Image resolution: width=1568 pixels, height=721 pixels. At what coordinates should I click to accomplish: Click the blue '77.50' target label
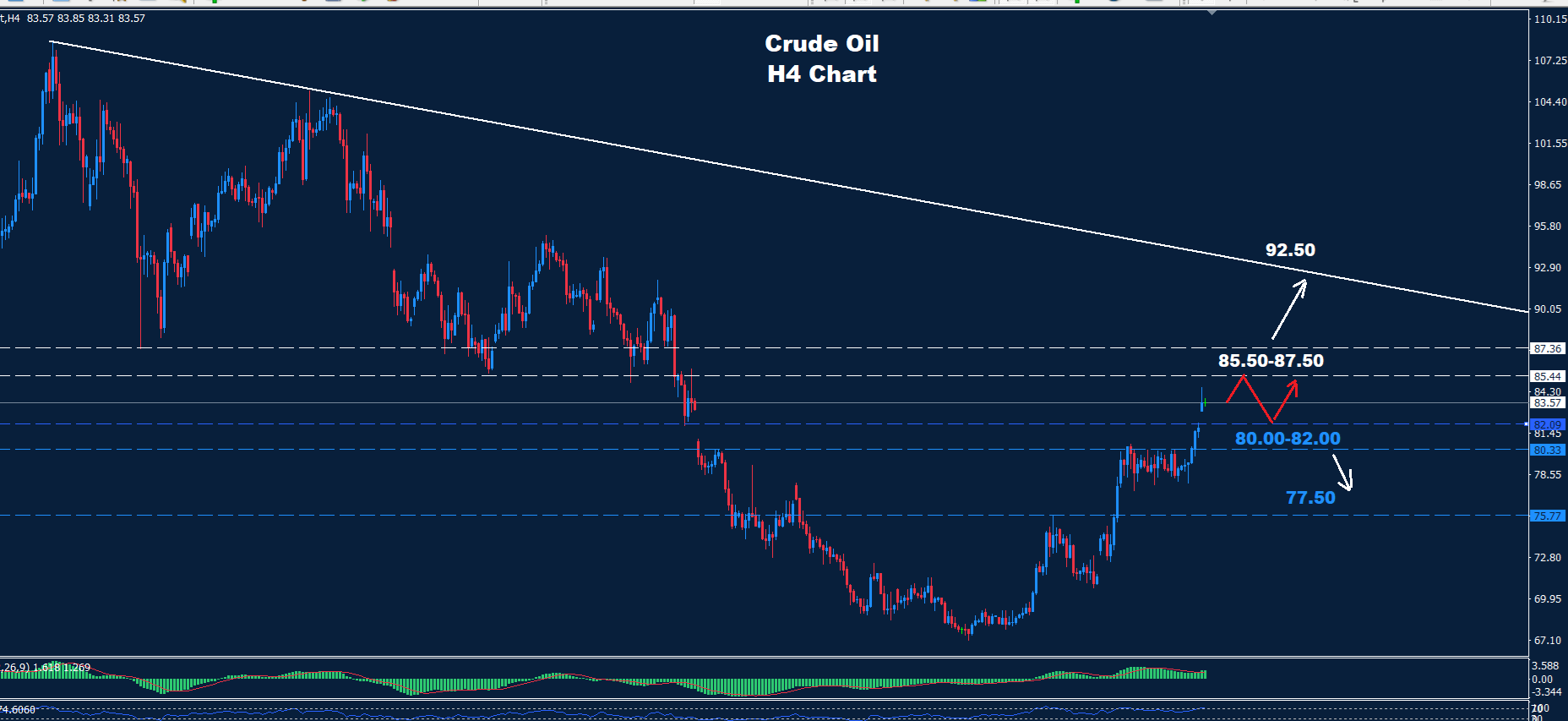[x=1310, y=498]
